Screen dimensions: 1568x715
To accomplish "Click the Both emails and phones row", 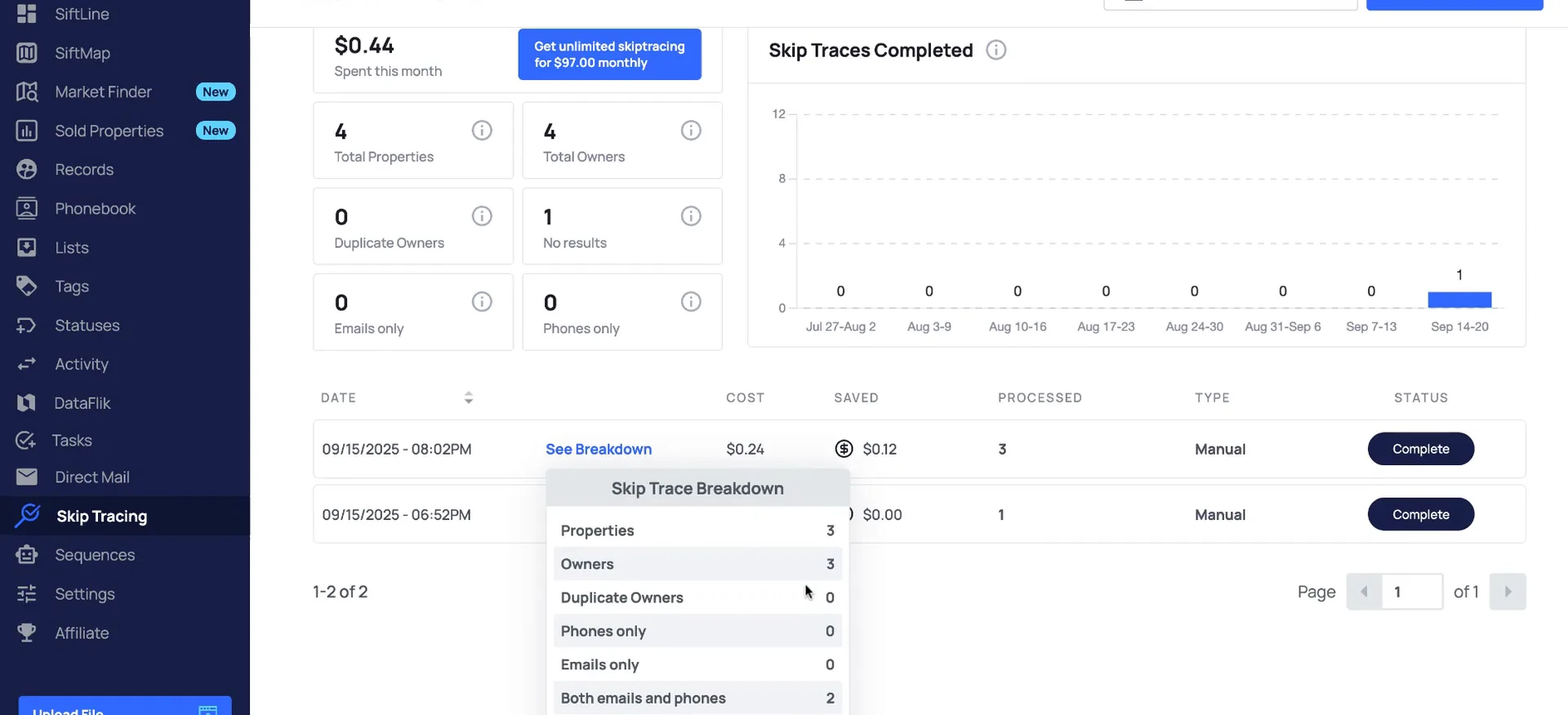I will point(697,698).
